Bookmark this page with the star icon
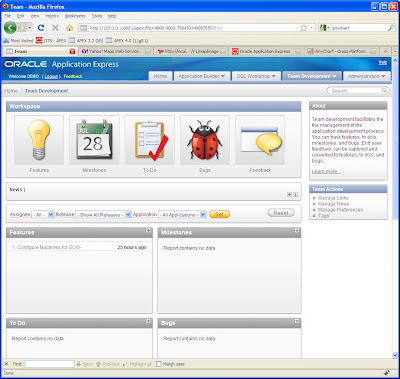The height and width of the screenshot is (379, 400). click(x=303, y=28)
